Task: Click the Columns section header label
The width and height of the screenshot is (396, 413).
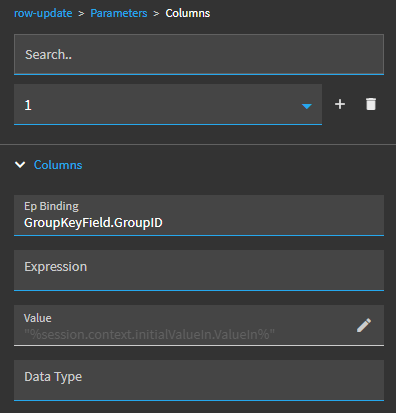Action: pos(58,165)
